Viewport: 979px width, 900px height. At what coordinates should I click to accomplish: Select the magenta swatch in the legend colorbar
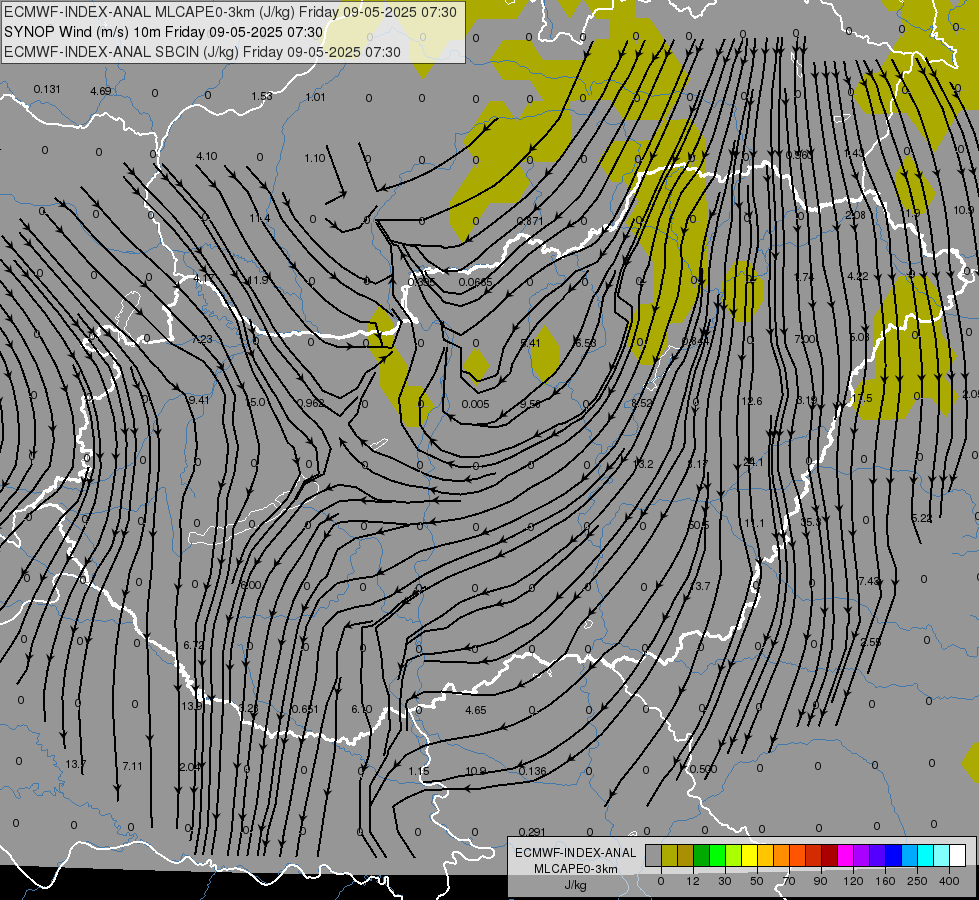pos(845,855)
